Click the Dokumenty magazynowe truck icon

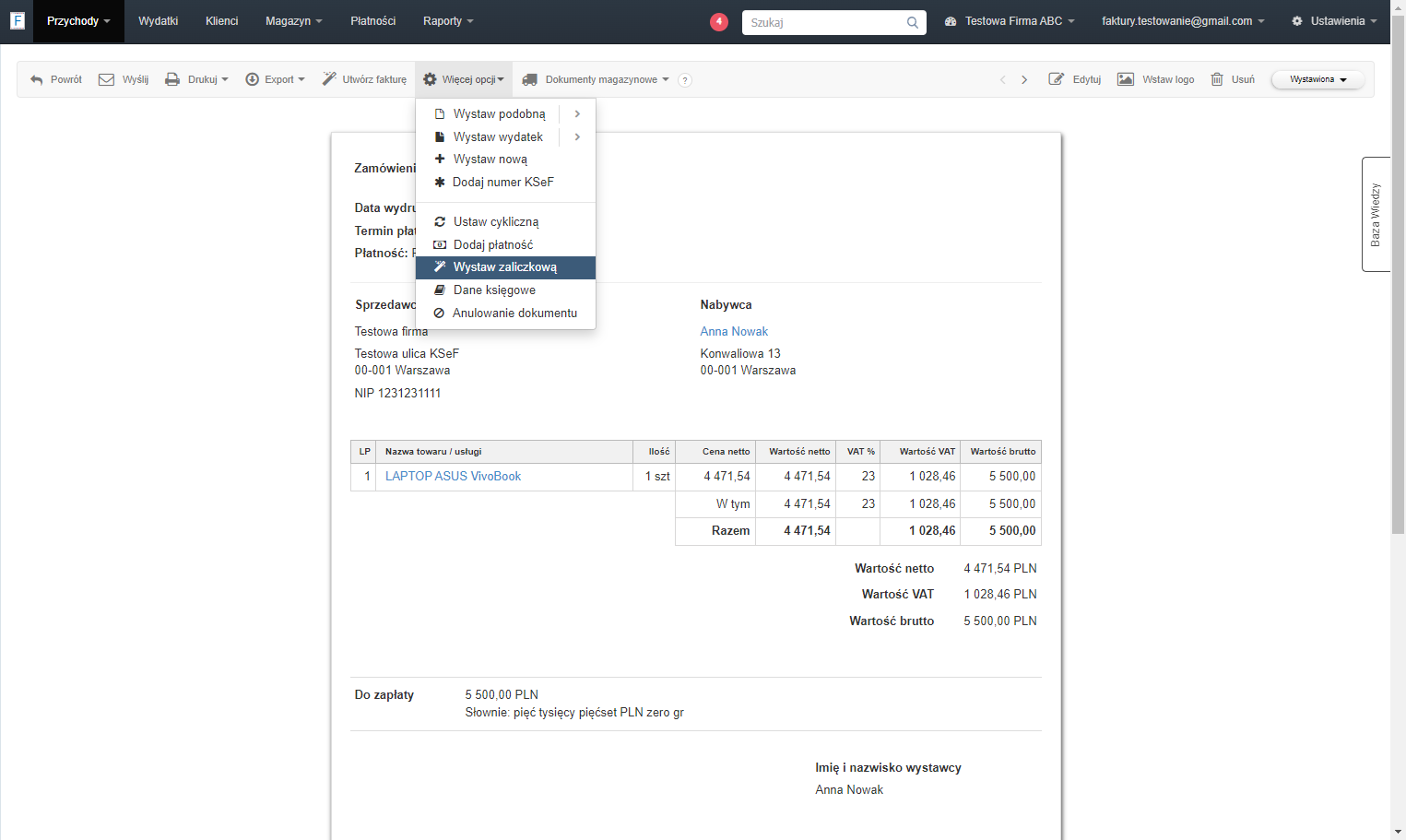(530, 80)
